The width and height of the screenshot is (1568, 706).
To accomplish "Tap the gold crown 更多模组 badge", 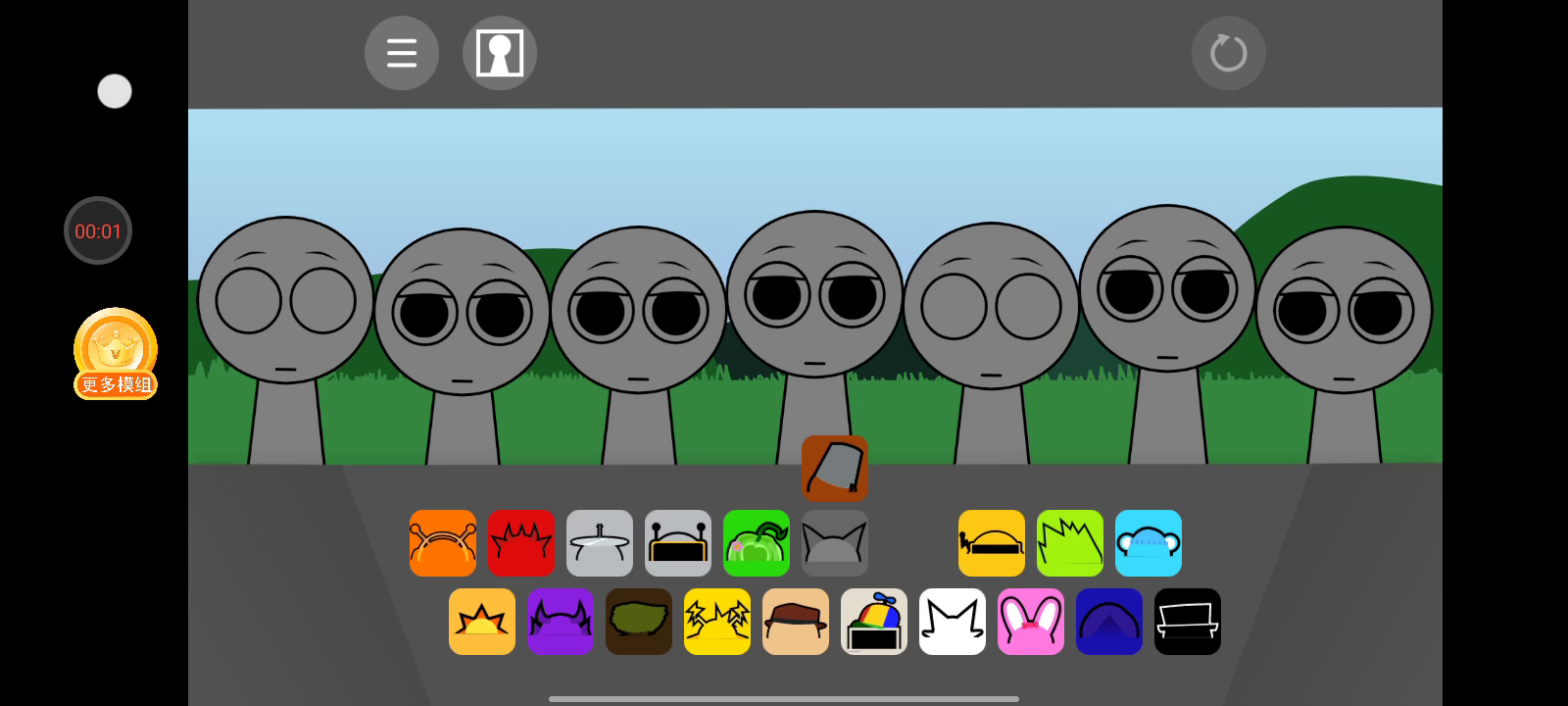I will (x=116, y=354).
